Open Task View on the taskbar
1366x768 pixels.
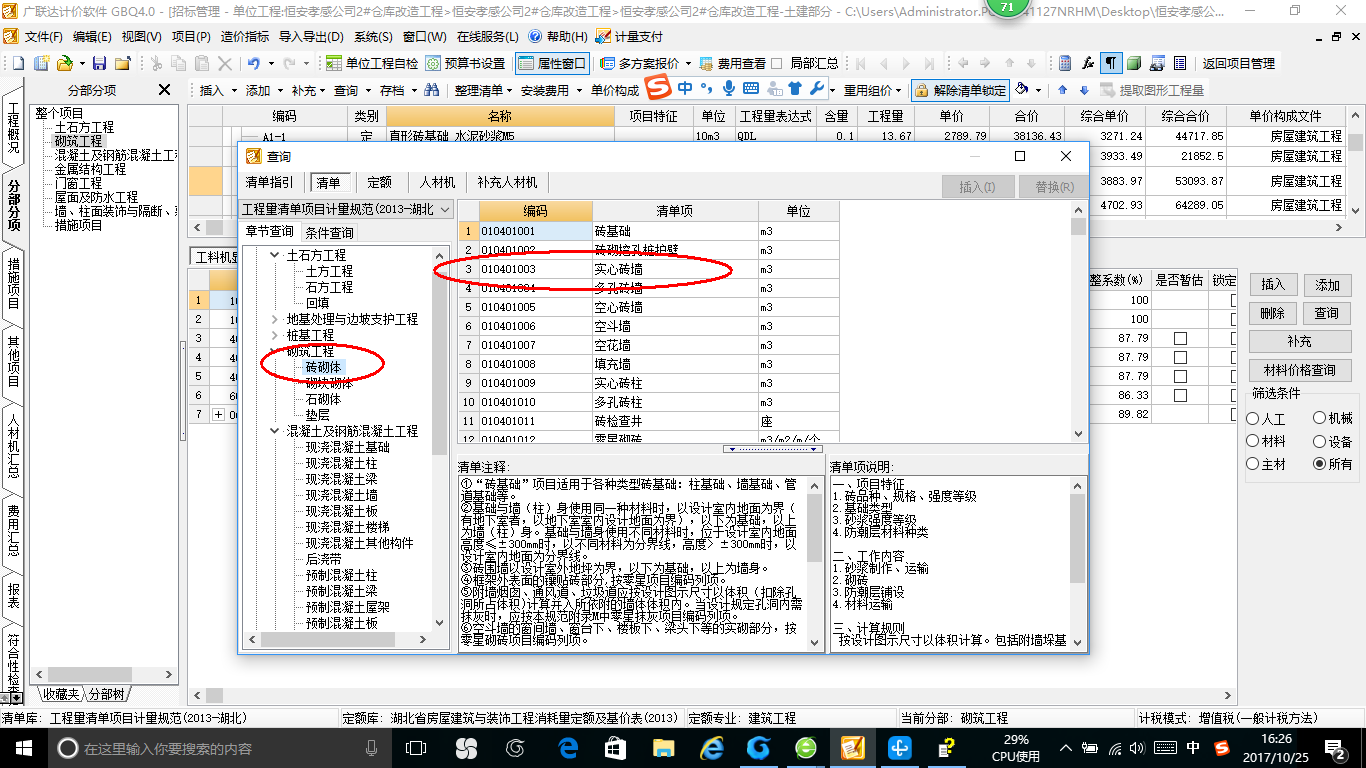point(417,748)
